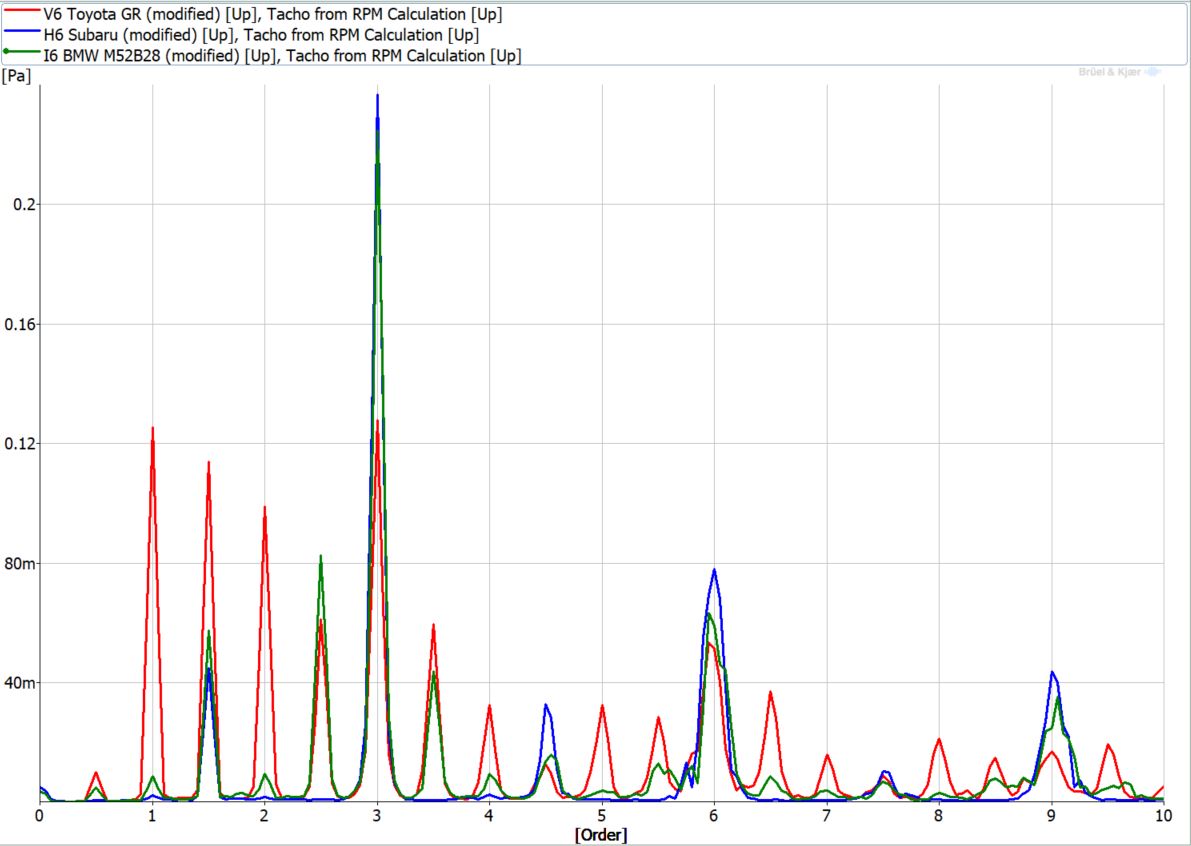
Task: Click the blue peak tip at order 6
Action: [x=715, y=571]
